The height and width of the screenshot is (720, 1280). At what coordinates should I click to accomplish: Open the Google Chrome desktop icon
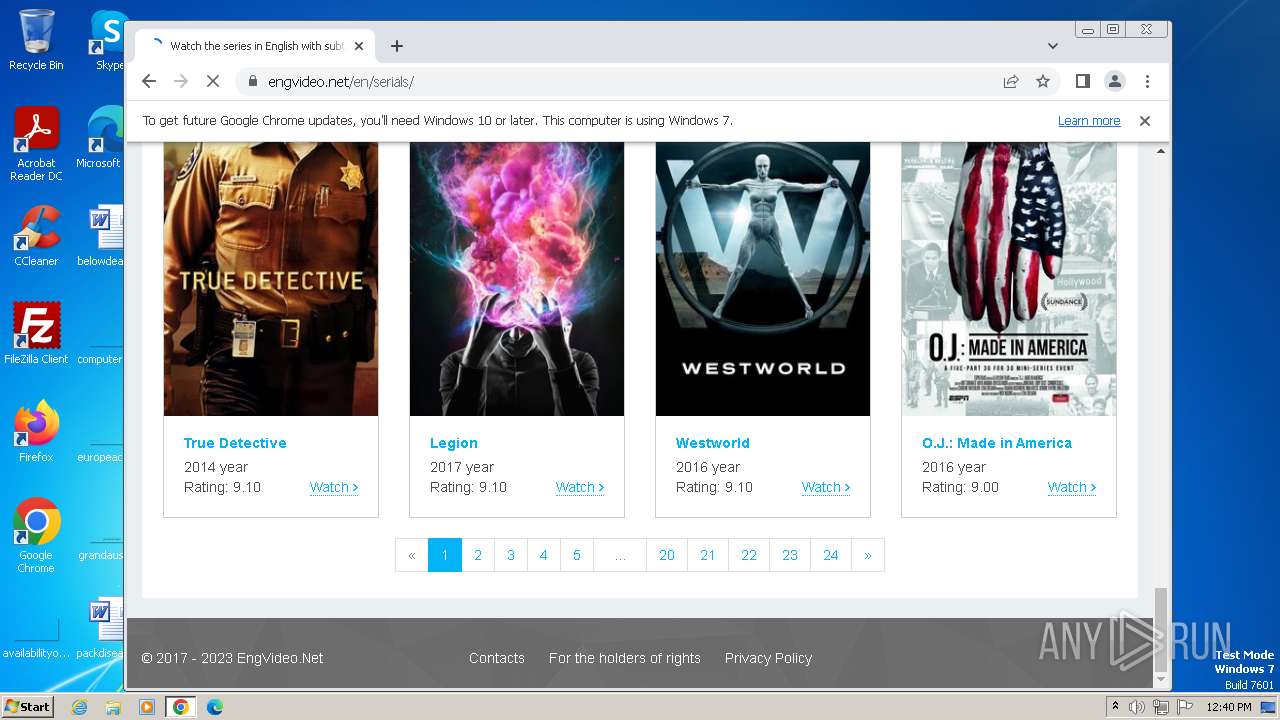pyautogui.click(x=36, y=536)
